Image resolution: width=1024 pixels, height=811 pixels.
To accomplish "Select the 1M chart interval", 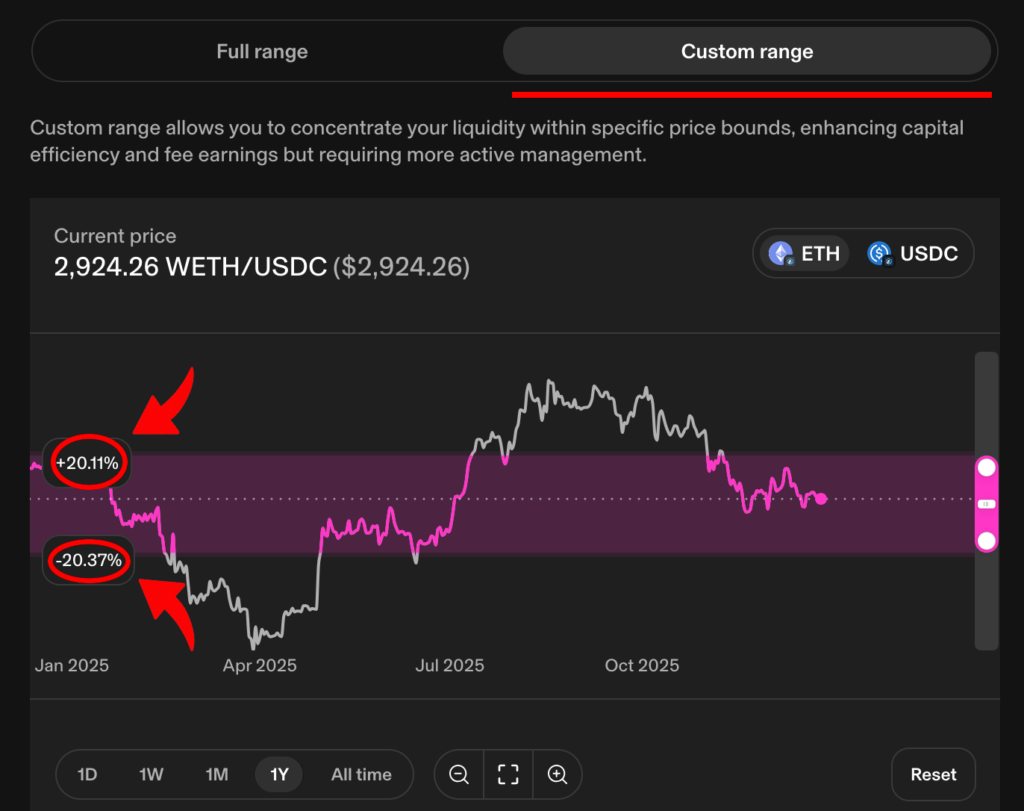I will click(x=217, y=774).
